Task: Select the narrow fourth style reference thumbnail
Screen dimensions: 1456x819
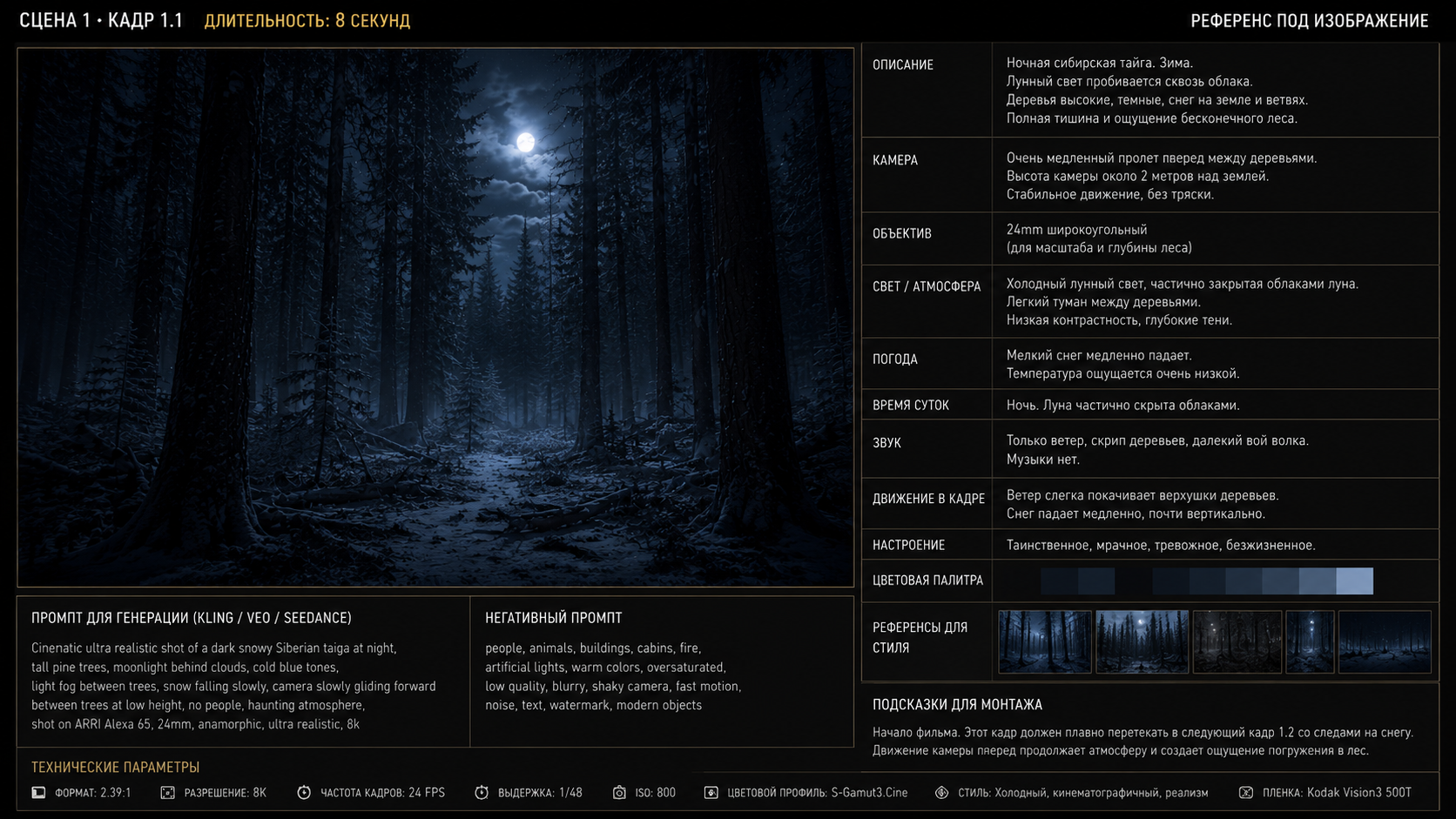Action: (x=1310, y=642)
